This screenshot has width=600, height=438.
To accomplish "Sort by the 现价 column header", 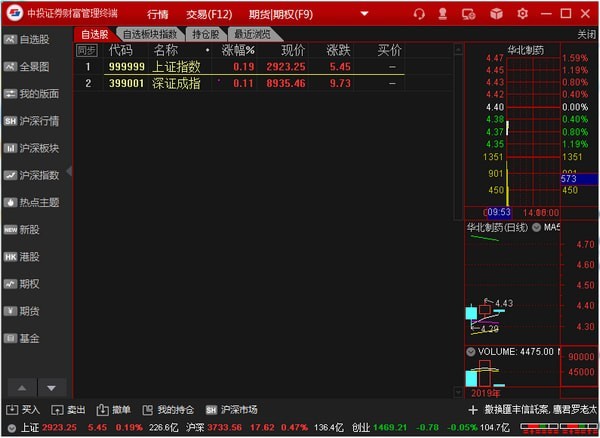I will 293,50.
